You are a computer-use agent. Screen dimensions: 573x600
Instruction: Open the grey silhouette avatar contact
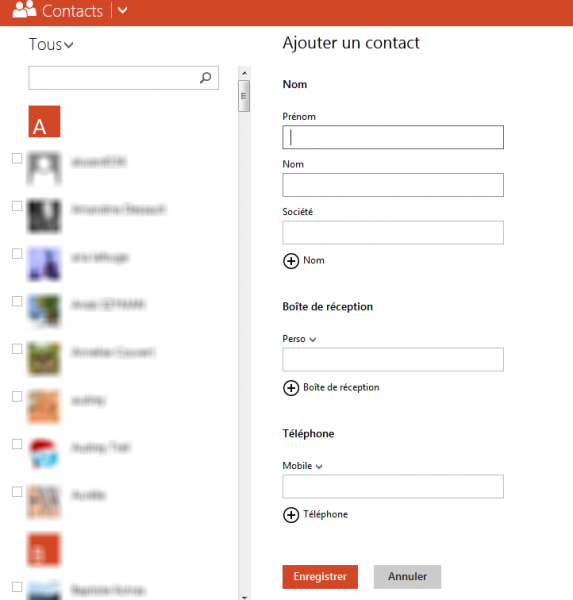pyautogui.click(x=44, y=168)
